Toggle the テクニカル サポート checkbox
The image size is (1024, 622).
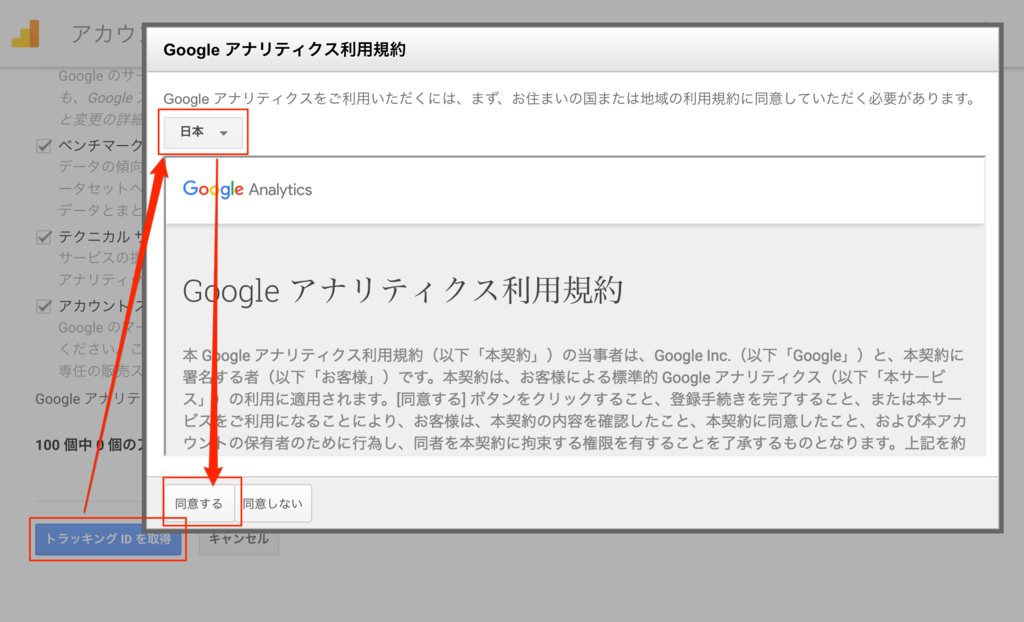(44, 237)
